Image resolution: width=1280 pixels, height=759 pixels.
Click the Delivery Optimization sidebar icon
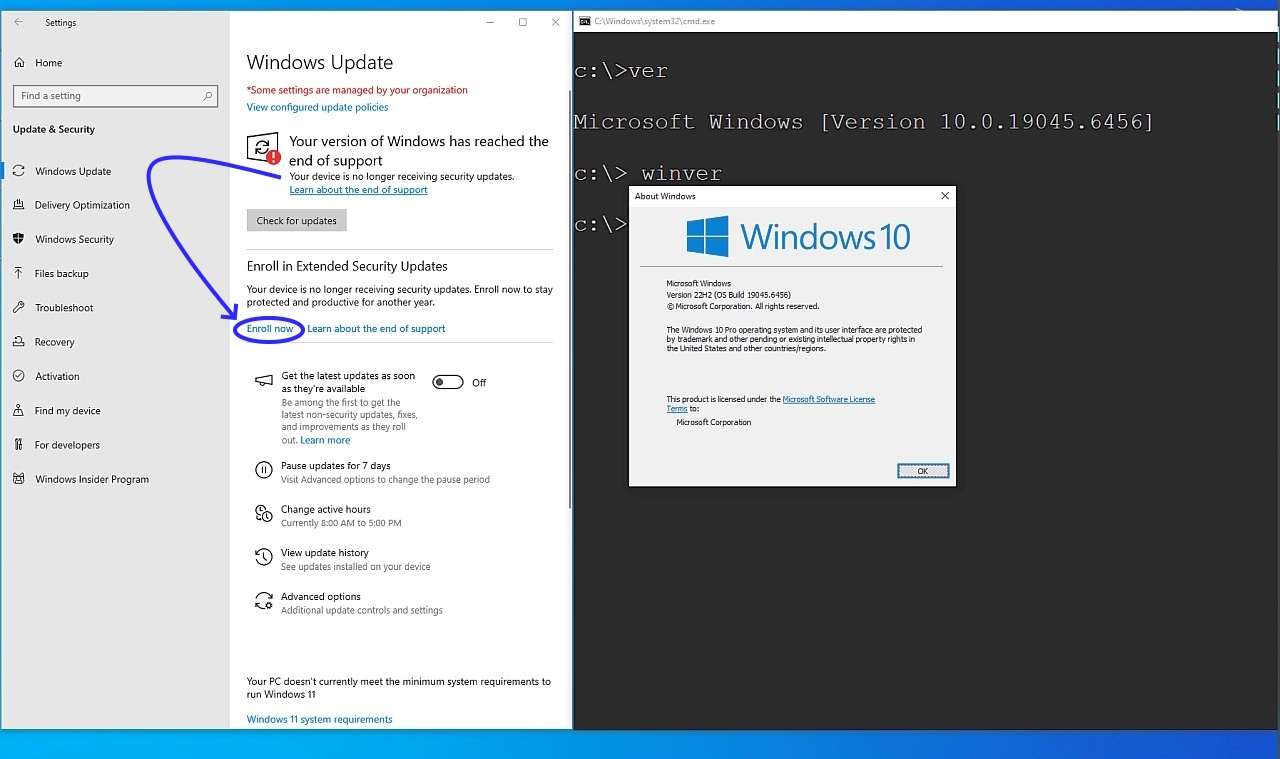click(x=19, y=205)
